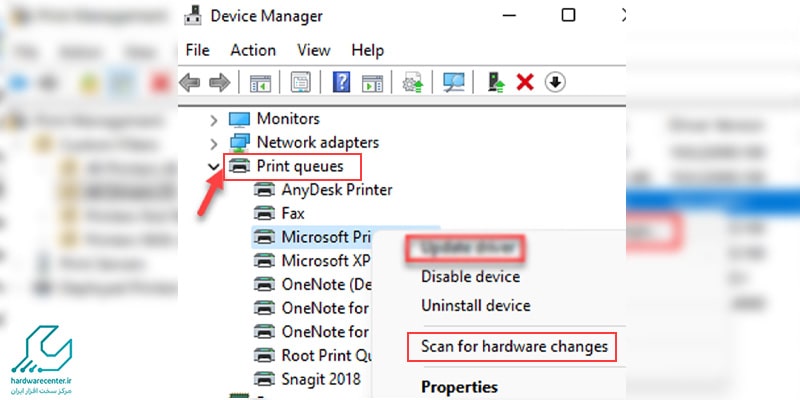Select the Snagit 2018 printer entry
This screenshot has height=400, width=800.
tap(321, 379)
